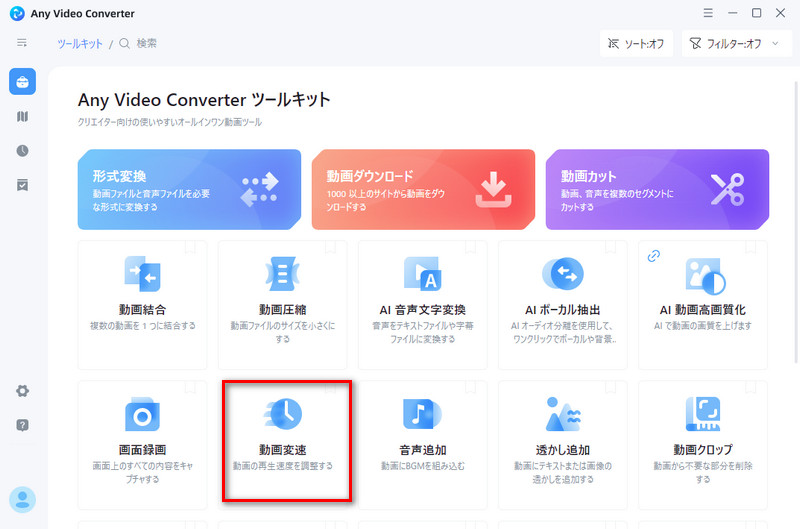Open the hamburger menu in title bar
Image resolution: width=800 pixels, height=529 pixels.
(x=708, y=13)
